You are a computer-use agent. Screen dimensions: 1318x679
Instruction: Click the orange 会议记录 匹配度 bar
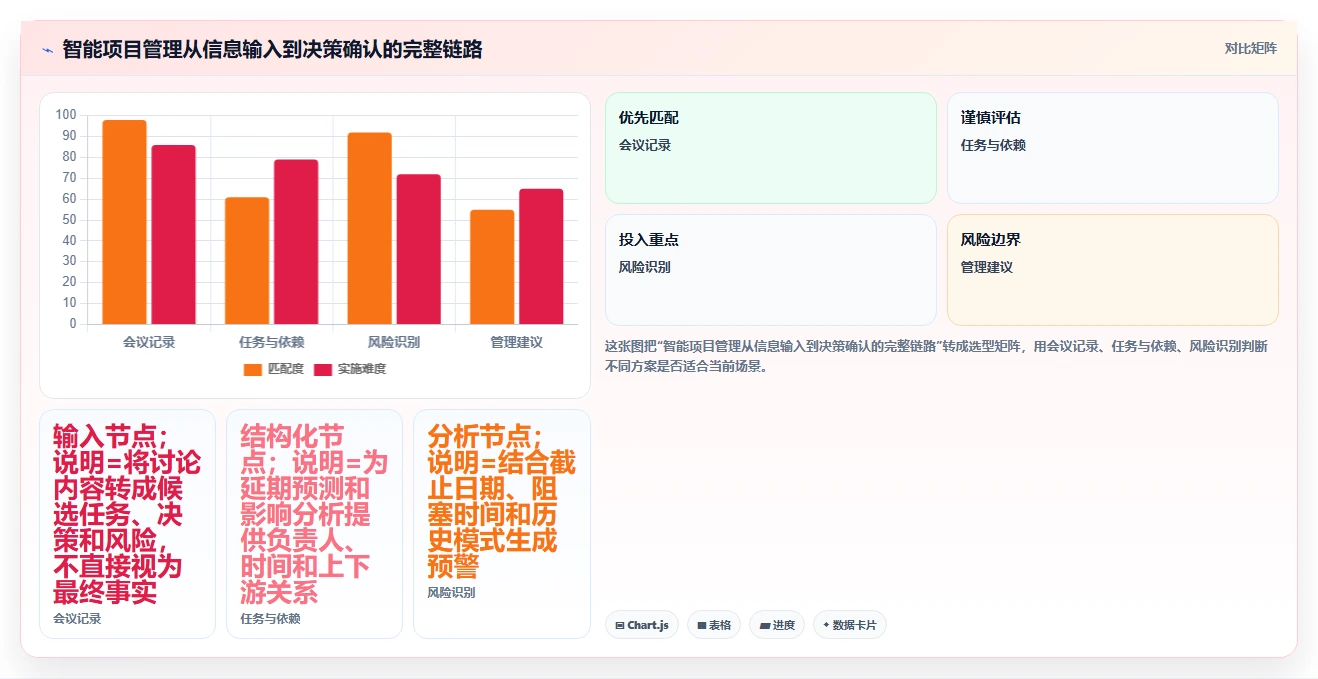point(124,222)
